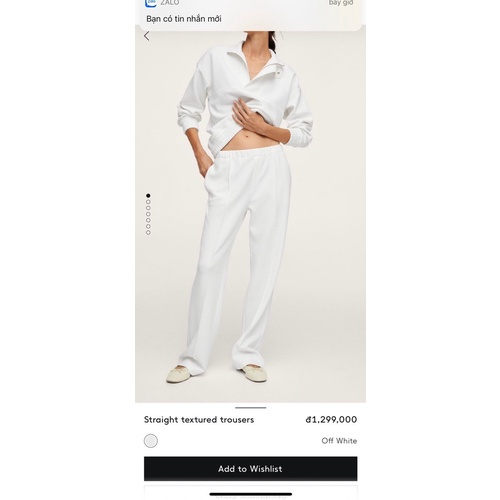Viewport: 500px width, 500px height.
Task: Select the fifth image pagination dot
Action: pyautogui.click(x=148, y=220)
